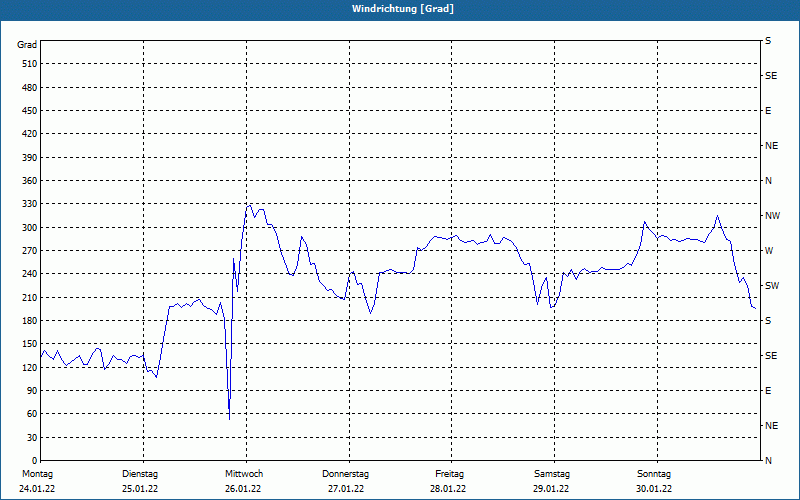The height and width of the screenshot is (500, 800).
Task: Click the y-axis value "180"
Action: coord(30,320)
